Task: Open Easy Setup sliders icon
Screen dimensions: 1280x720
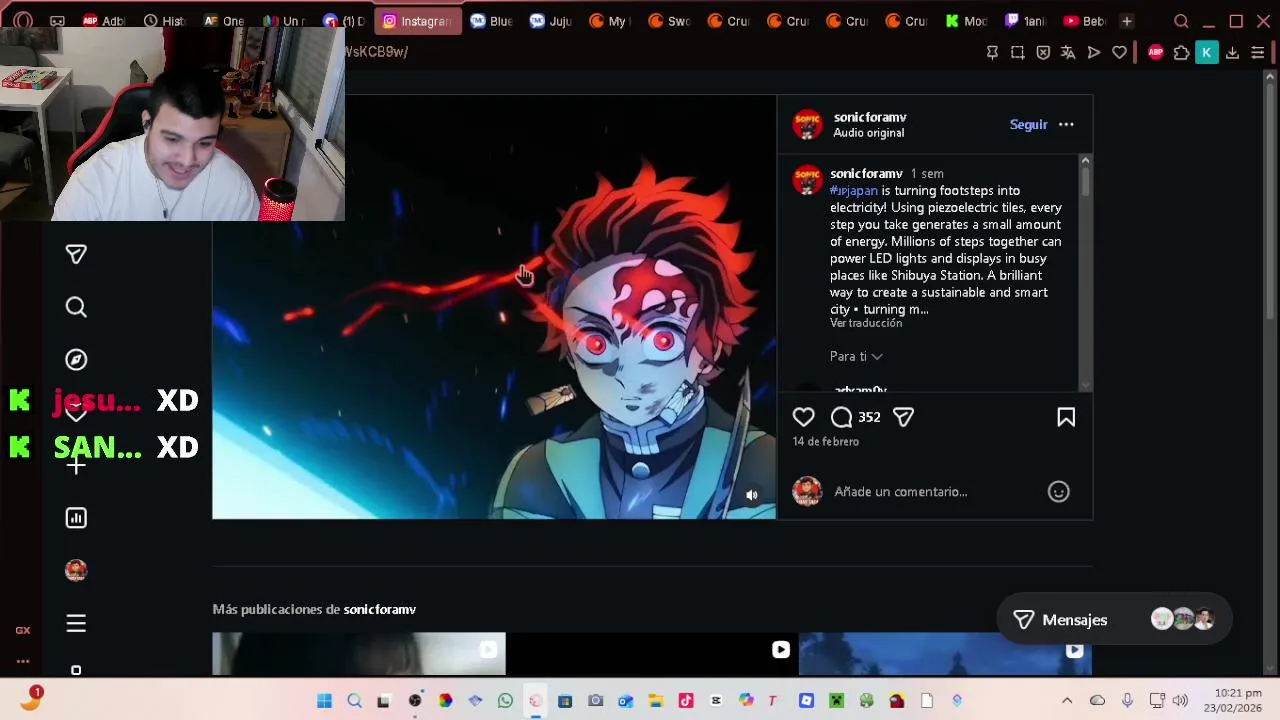Action: [x=1257, y=52]
